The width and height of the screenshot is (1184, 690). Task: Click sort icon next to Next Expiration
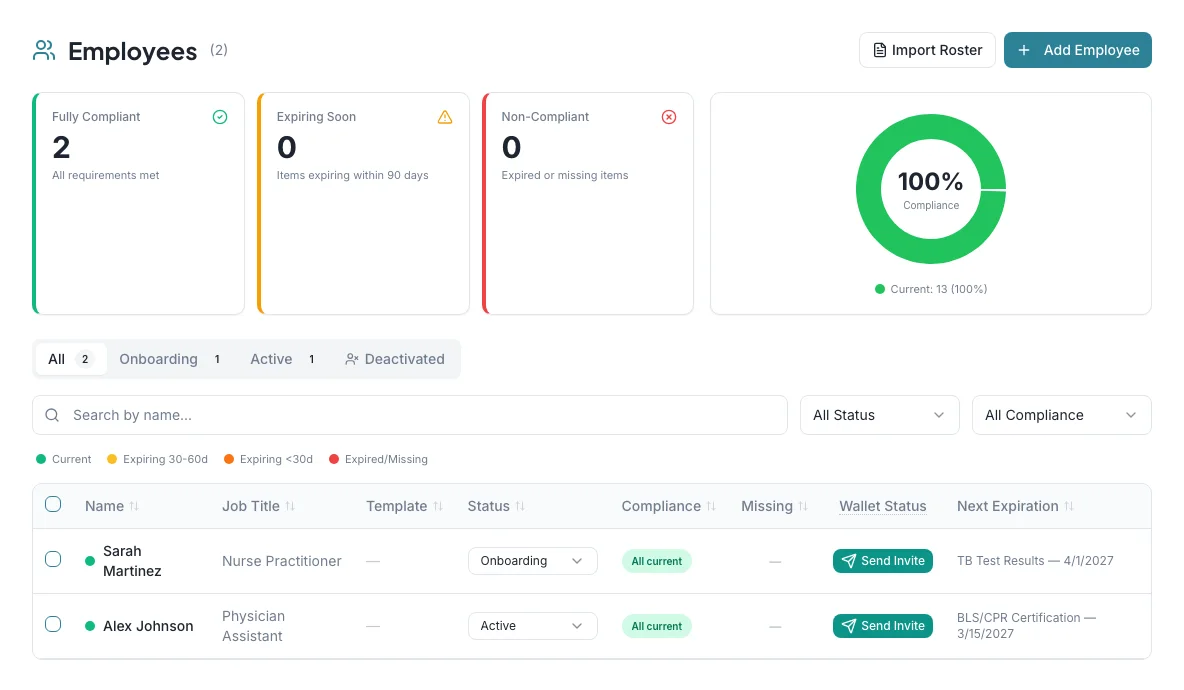point(1068,507)
